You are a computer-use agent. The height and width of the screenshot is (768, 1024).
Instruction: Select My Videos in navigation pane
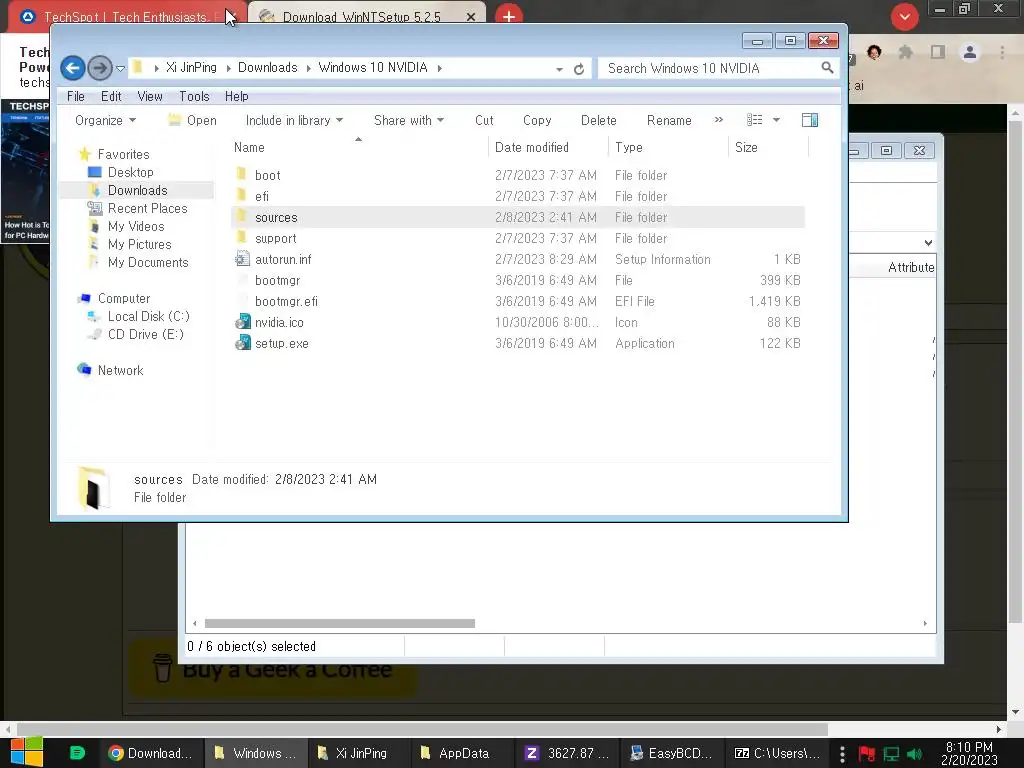(136, 226)
